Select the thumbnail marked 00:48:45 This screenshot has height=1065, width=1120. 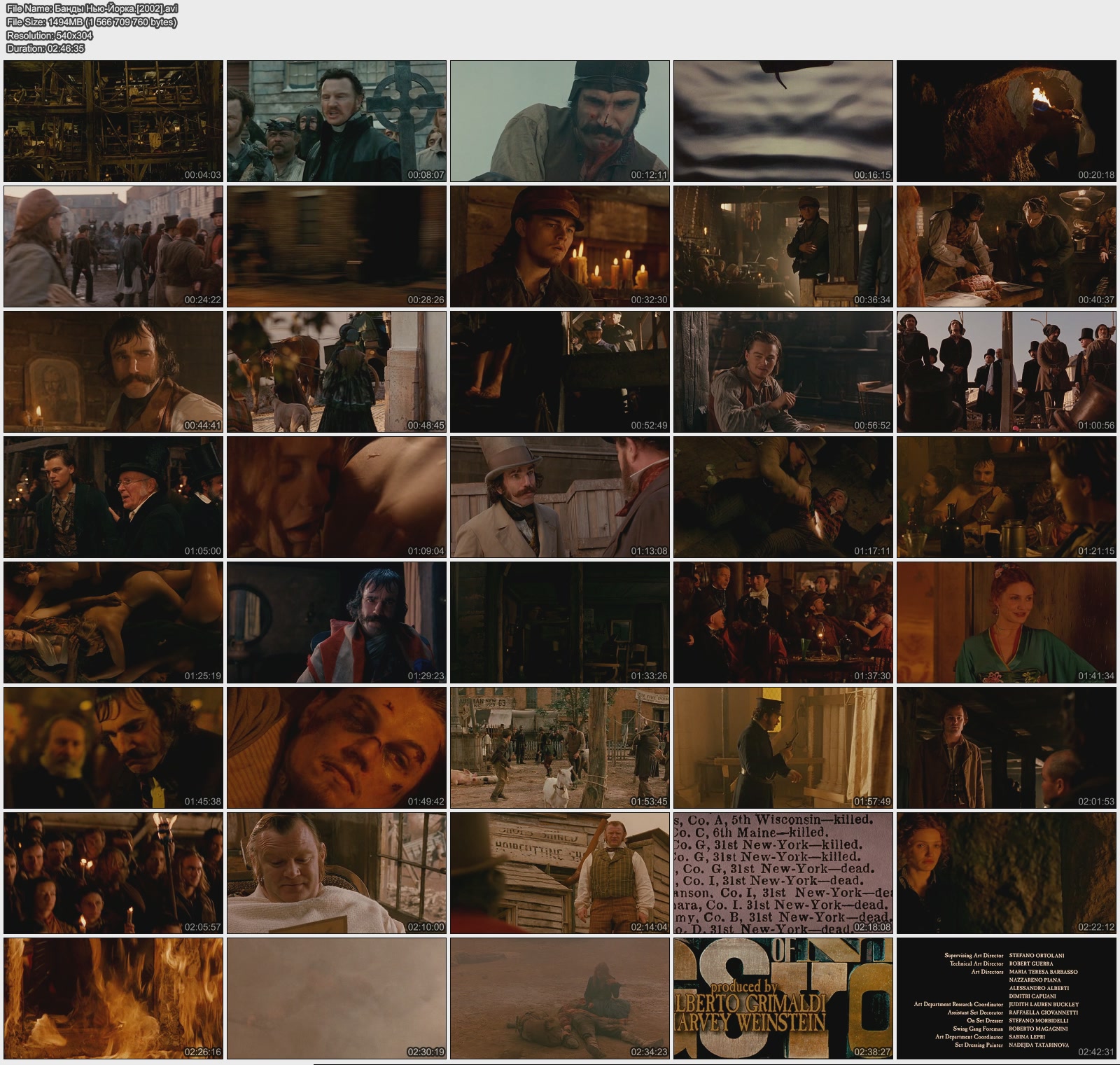(336, 372)
